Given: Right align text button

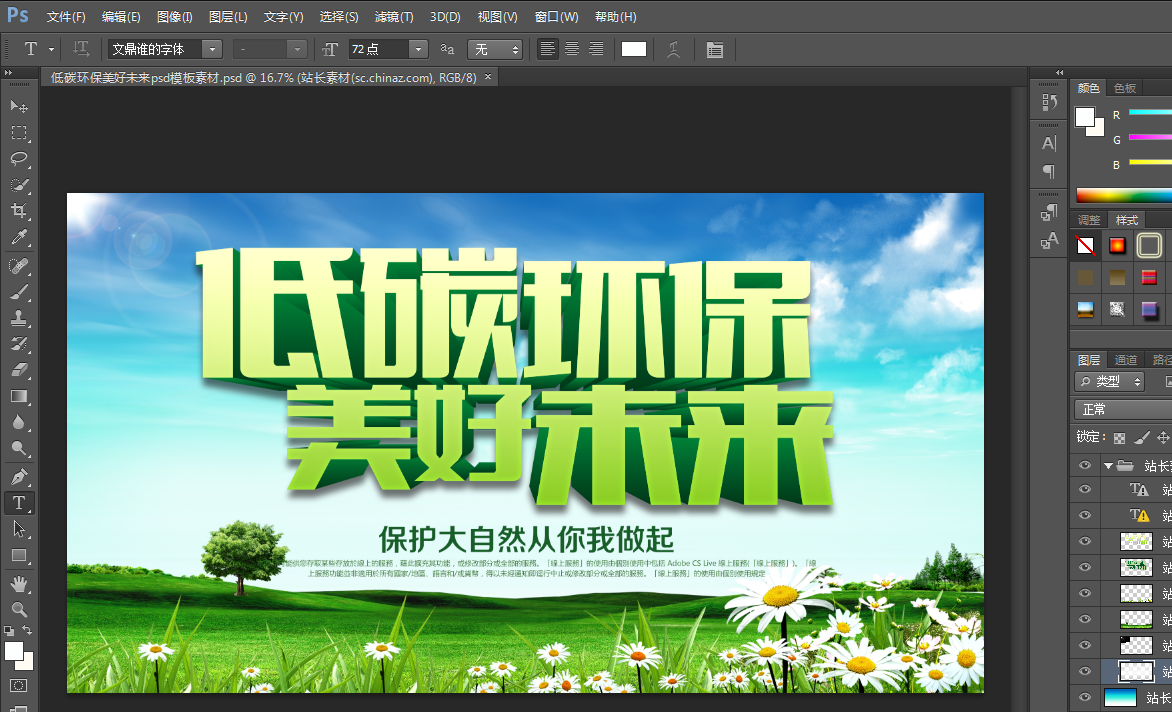Looking at the screenshot, I should [596, 49].
